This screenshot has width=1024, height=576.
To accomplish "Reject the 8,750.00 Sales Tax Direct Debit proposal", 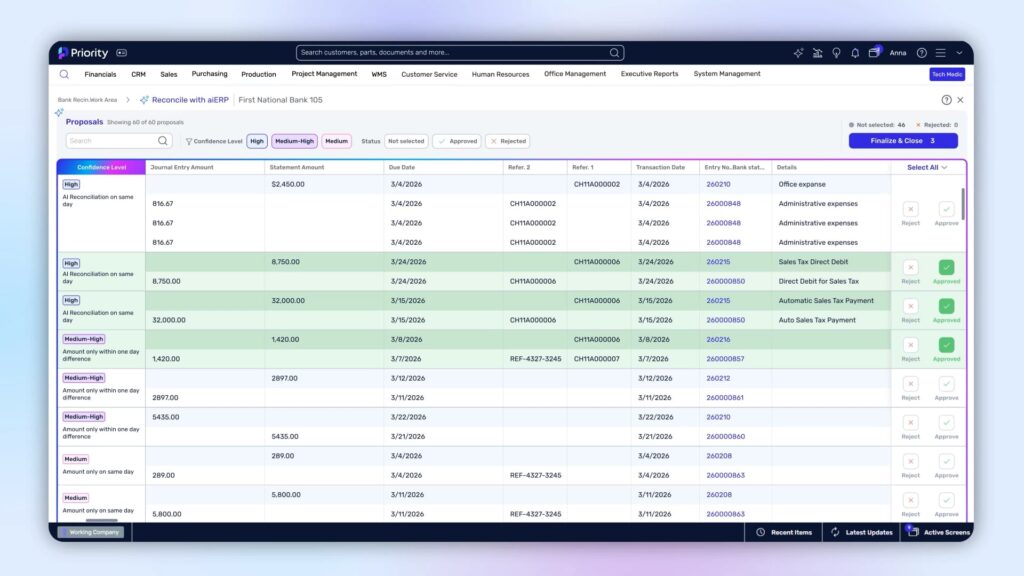I will pos(910,267).
